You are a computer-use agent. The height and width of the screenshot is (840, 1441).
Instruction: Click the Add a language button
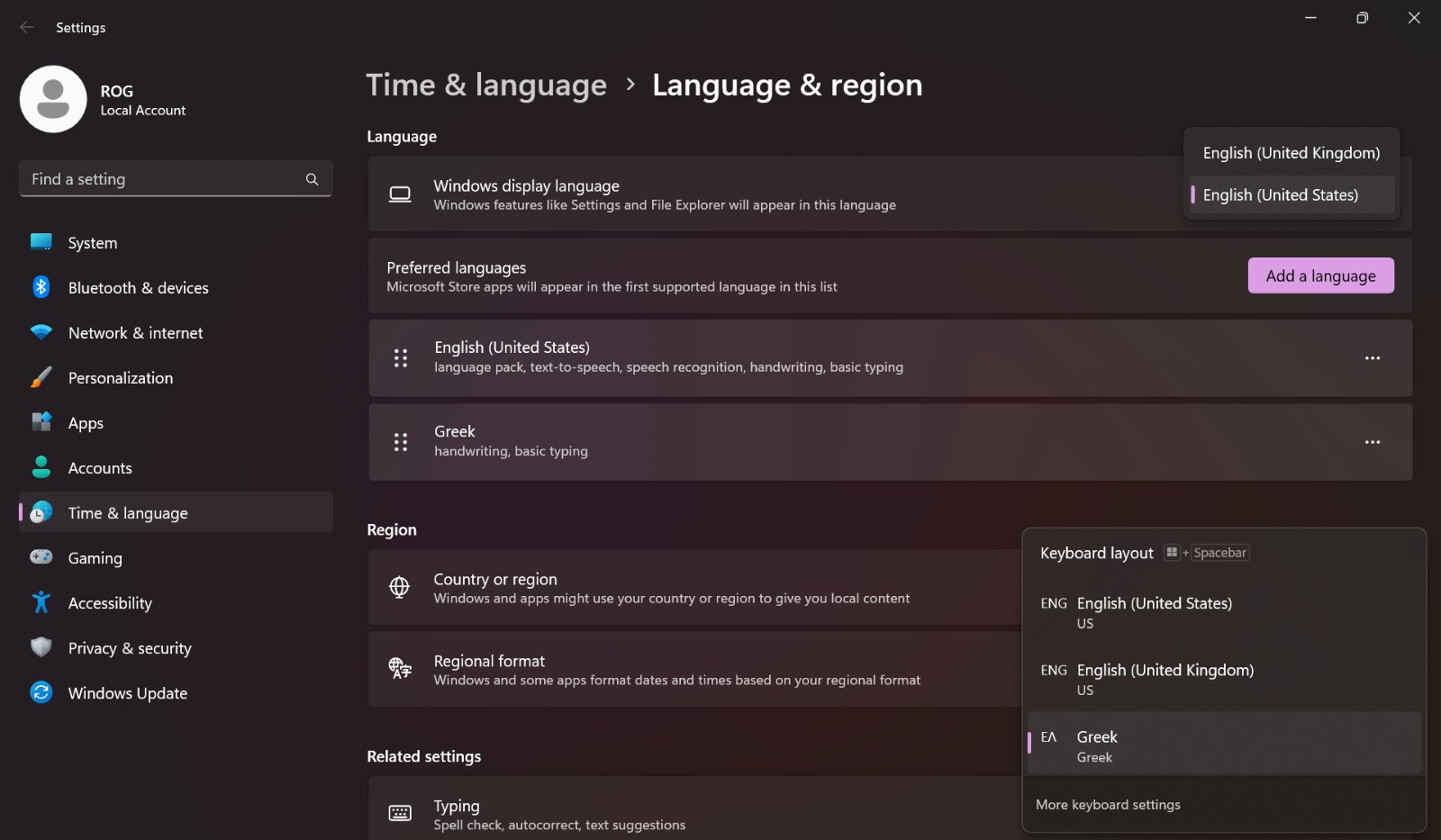click(1320, 275)
